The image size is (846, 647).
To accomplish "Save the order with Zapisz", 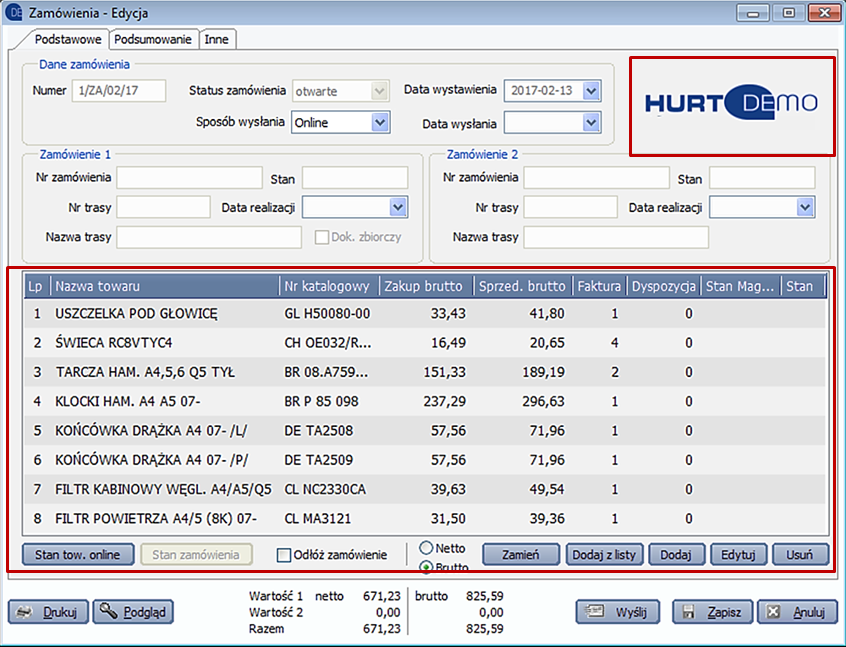I will pyautogui.click(x=712, y=612).
